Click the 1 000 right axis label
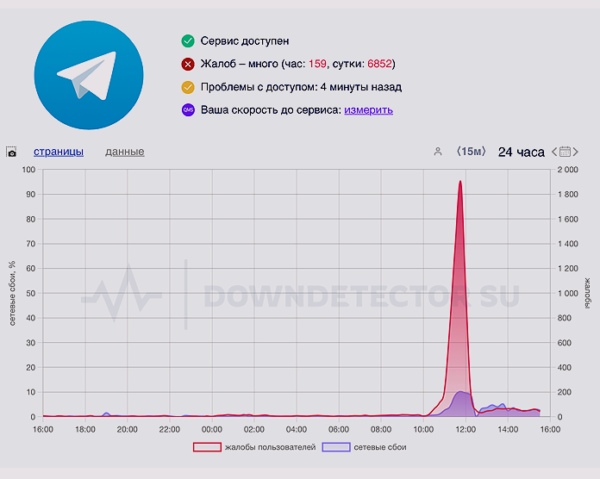 click(567, 293)
